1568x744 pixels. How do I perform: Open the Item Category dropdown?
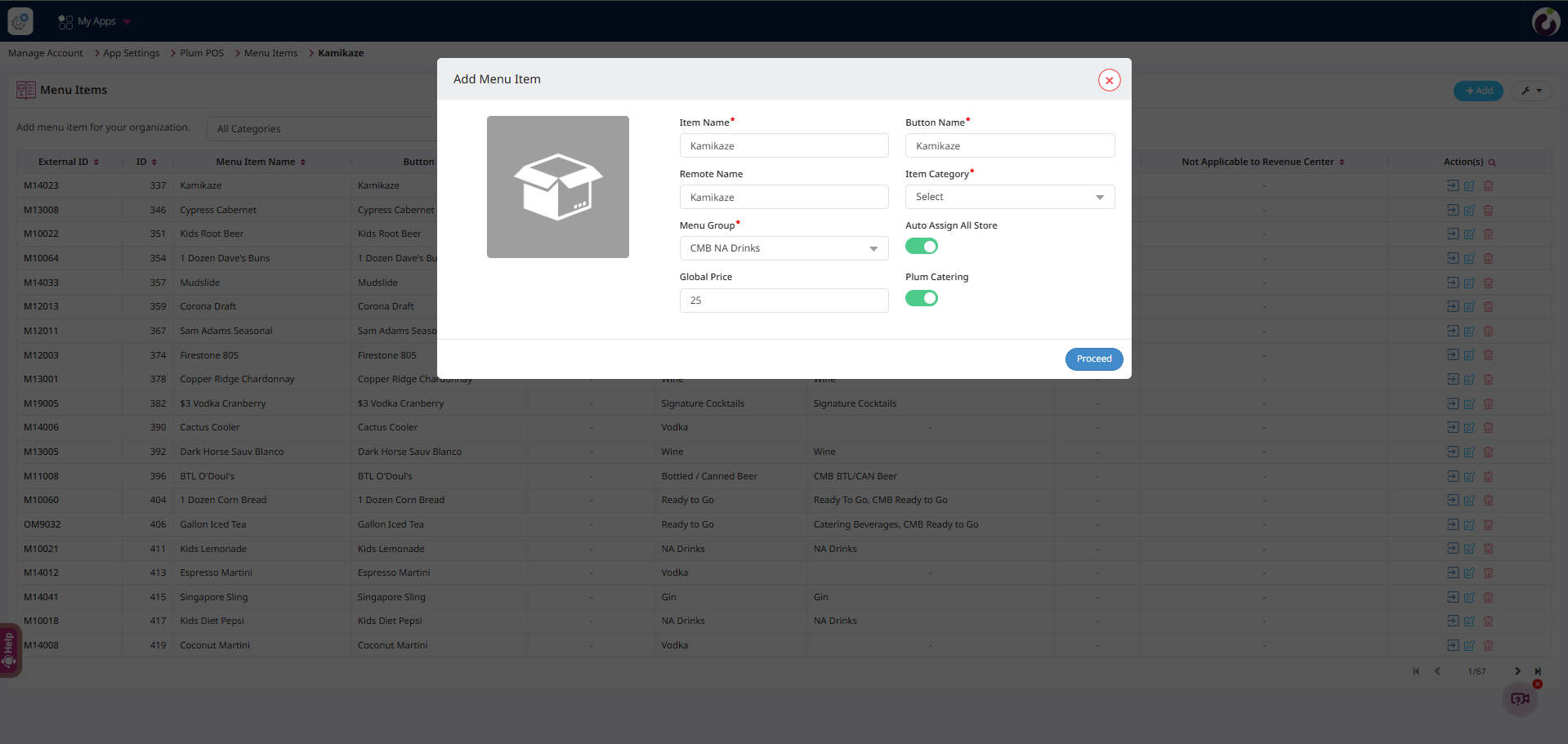coord(1009,197)
